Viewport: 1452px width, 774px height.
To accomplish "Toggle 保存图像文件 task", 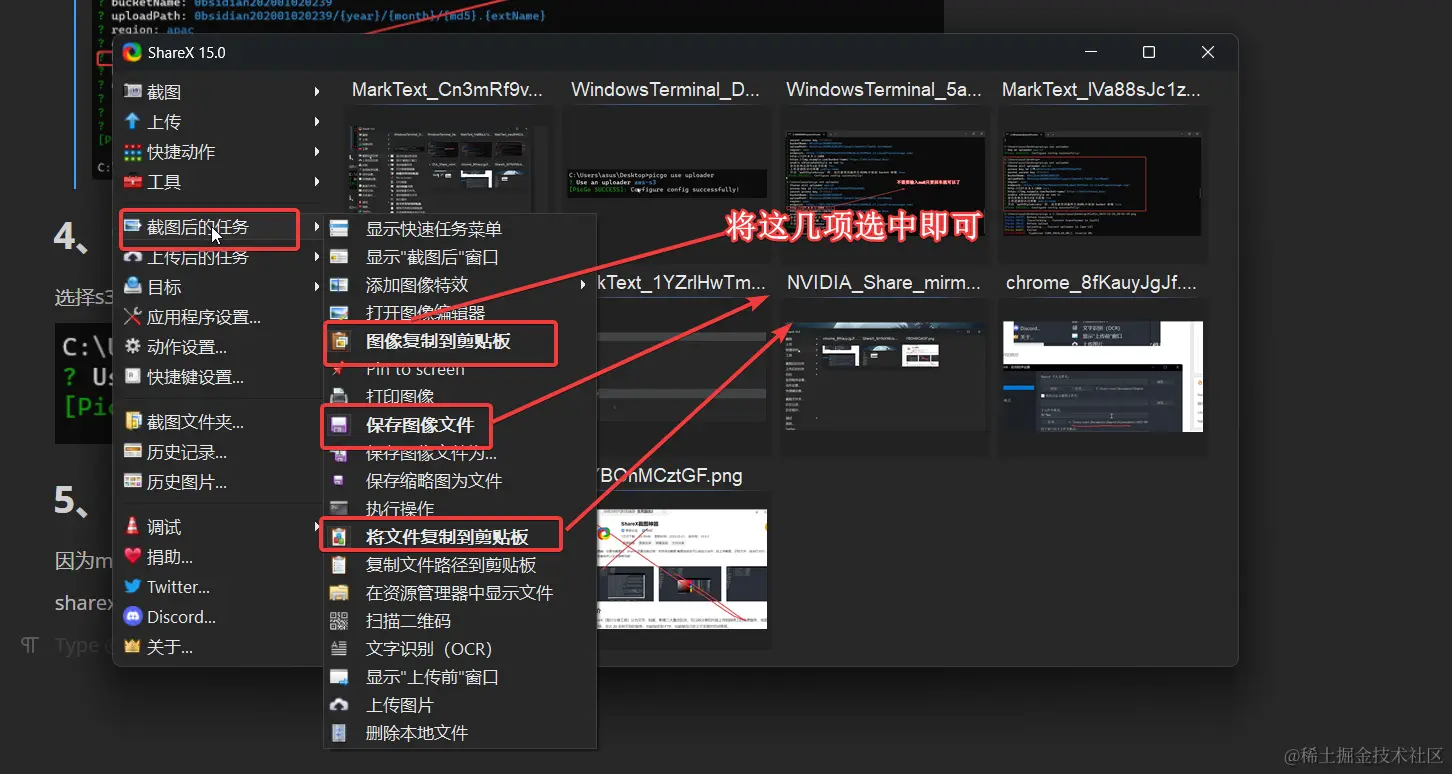I will 460,426.
